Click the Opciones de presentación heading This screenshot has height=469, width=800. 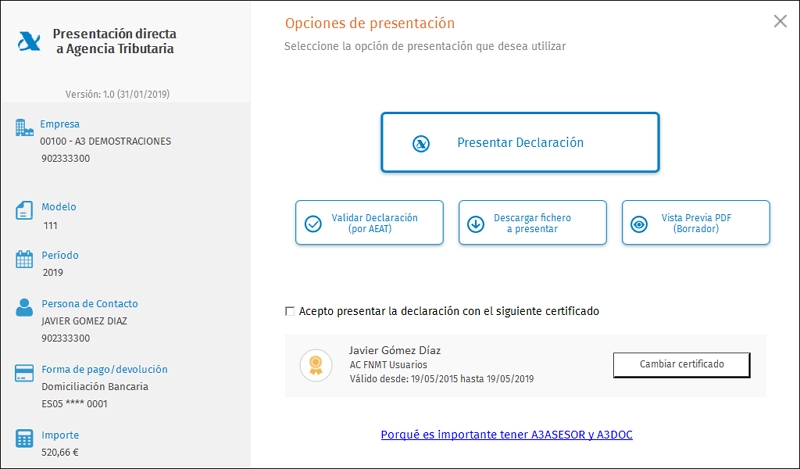point(369,23)
